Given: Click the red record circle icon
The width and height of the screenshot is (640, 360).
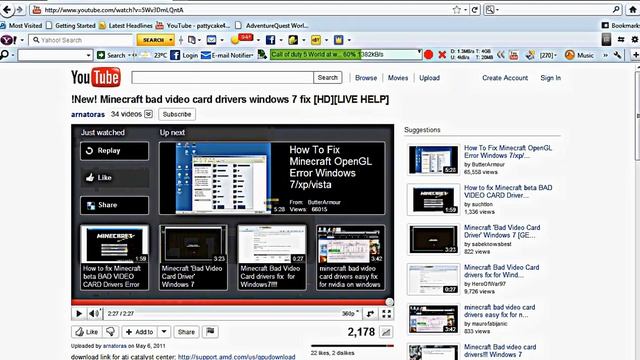Looking at the screenshot, I should [x=428, y=55].
